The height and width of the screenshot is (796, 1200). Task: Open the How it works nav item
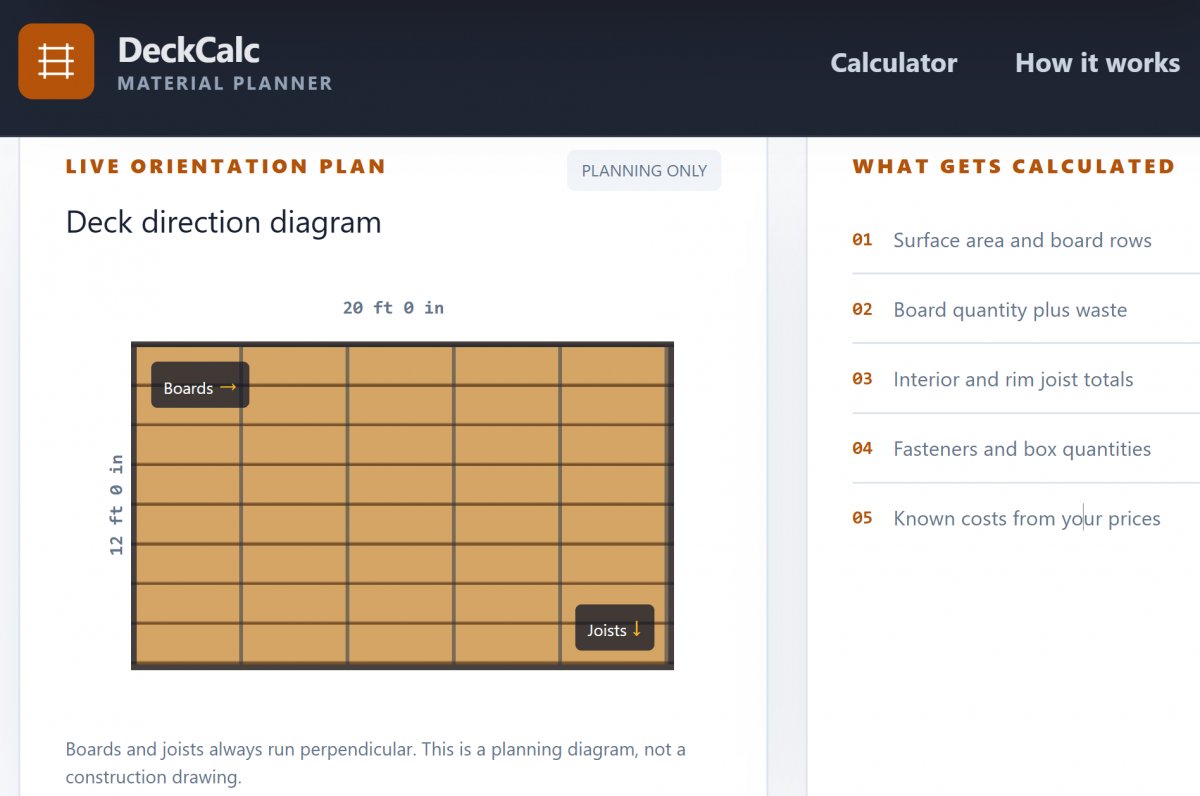(1097, 63)
